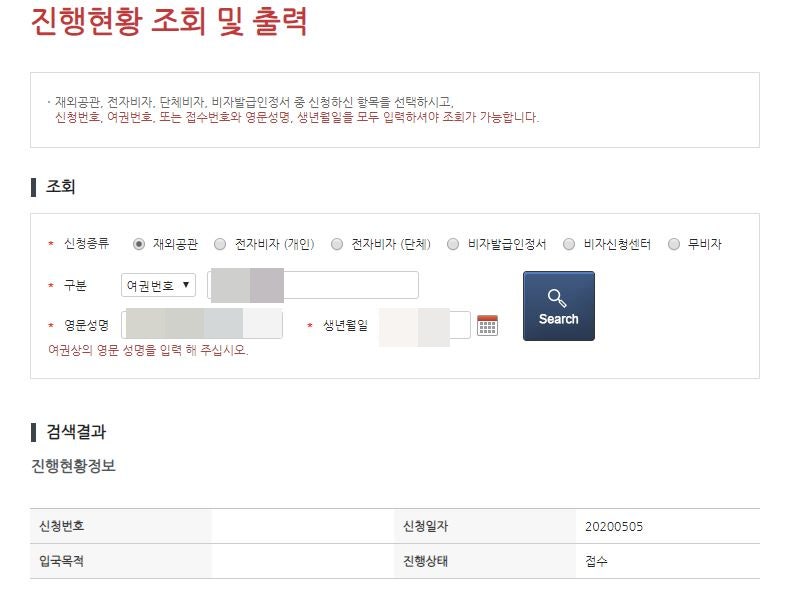Screen dimensions: 789x606
Task: Select the 전자비자 (개인) radio option
Action: [220, 244]
